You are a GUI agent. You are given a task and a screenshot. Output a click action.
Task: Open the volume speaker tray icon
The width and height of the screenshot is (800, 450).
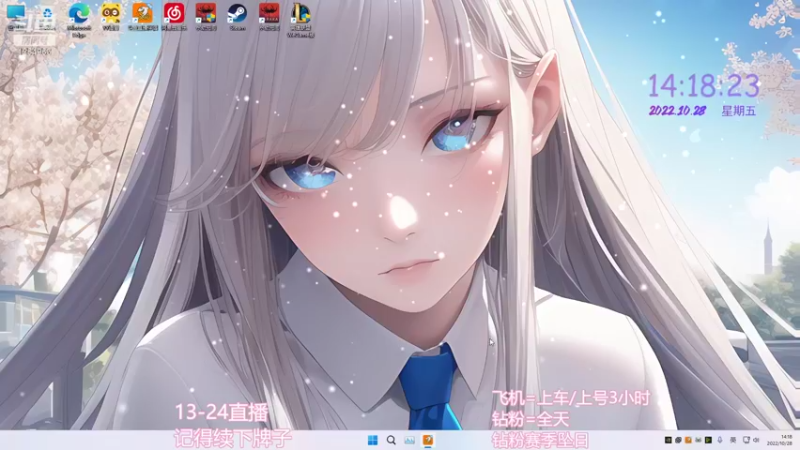[756, 440]
